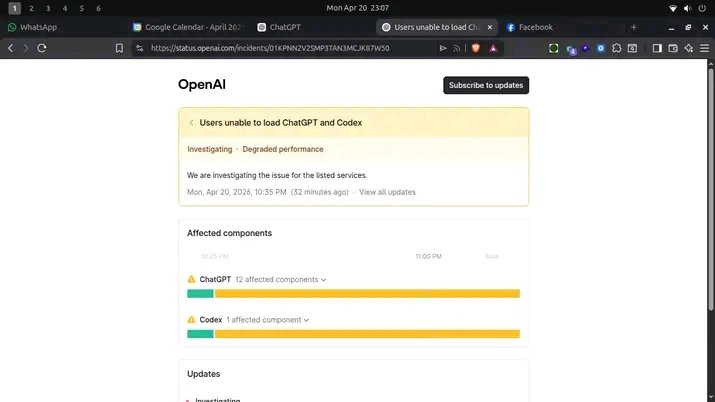Open the Wi-Fi indicator in top bar

click(x=673, y=8)
